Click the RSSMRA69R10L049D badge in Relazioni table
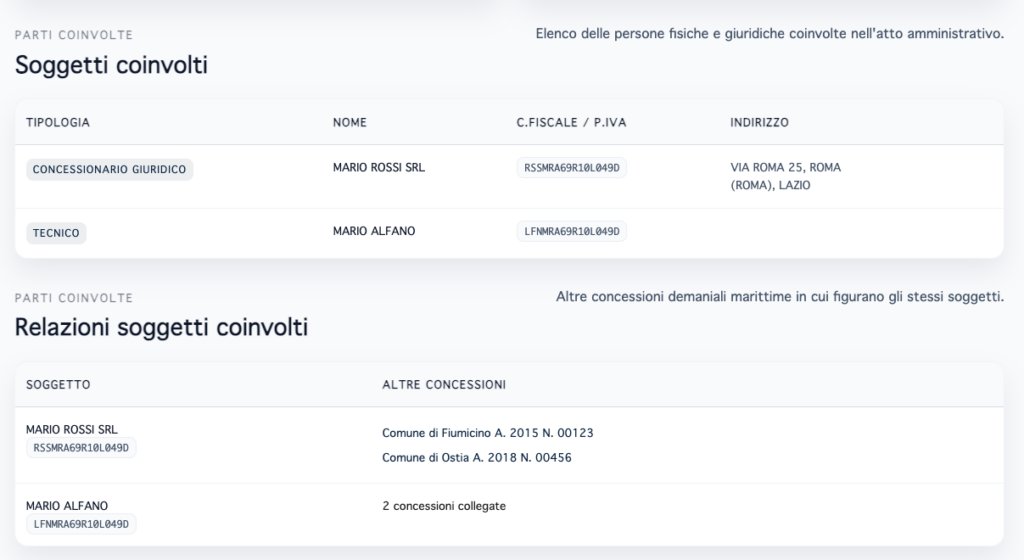The width and height of the screenshot is (1024, 560). (81, 448)
